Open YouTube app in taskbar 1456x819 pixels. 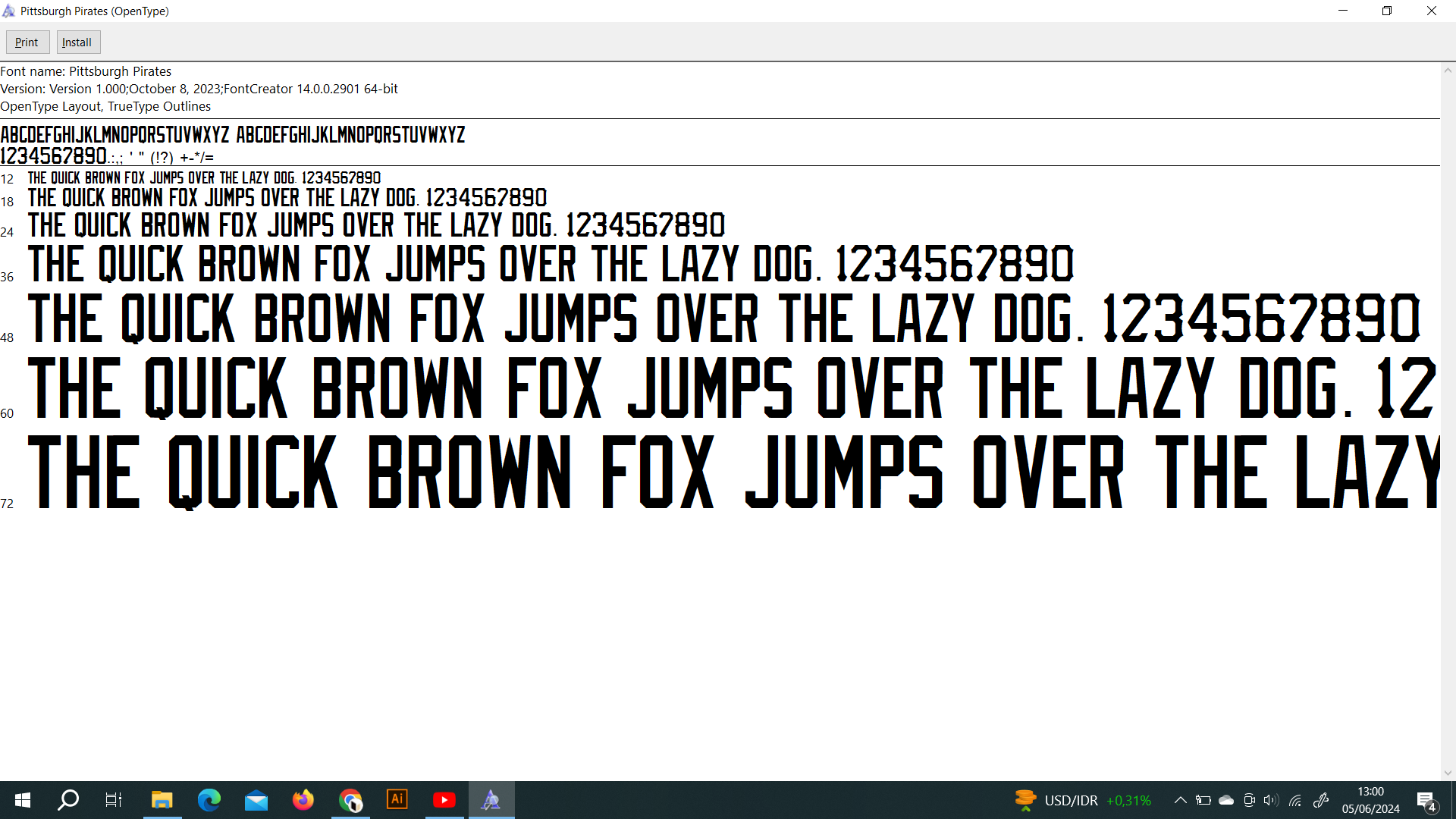pos(444,800)
